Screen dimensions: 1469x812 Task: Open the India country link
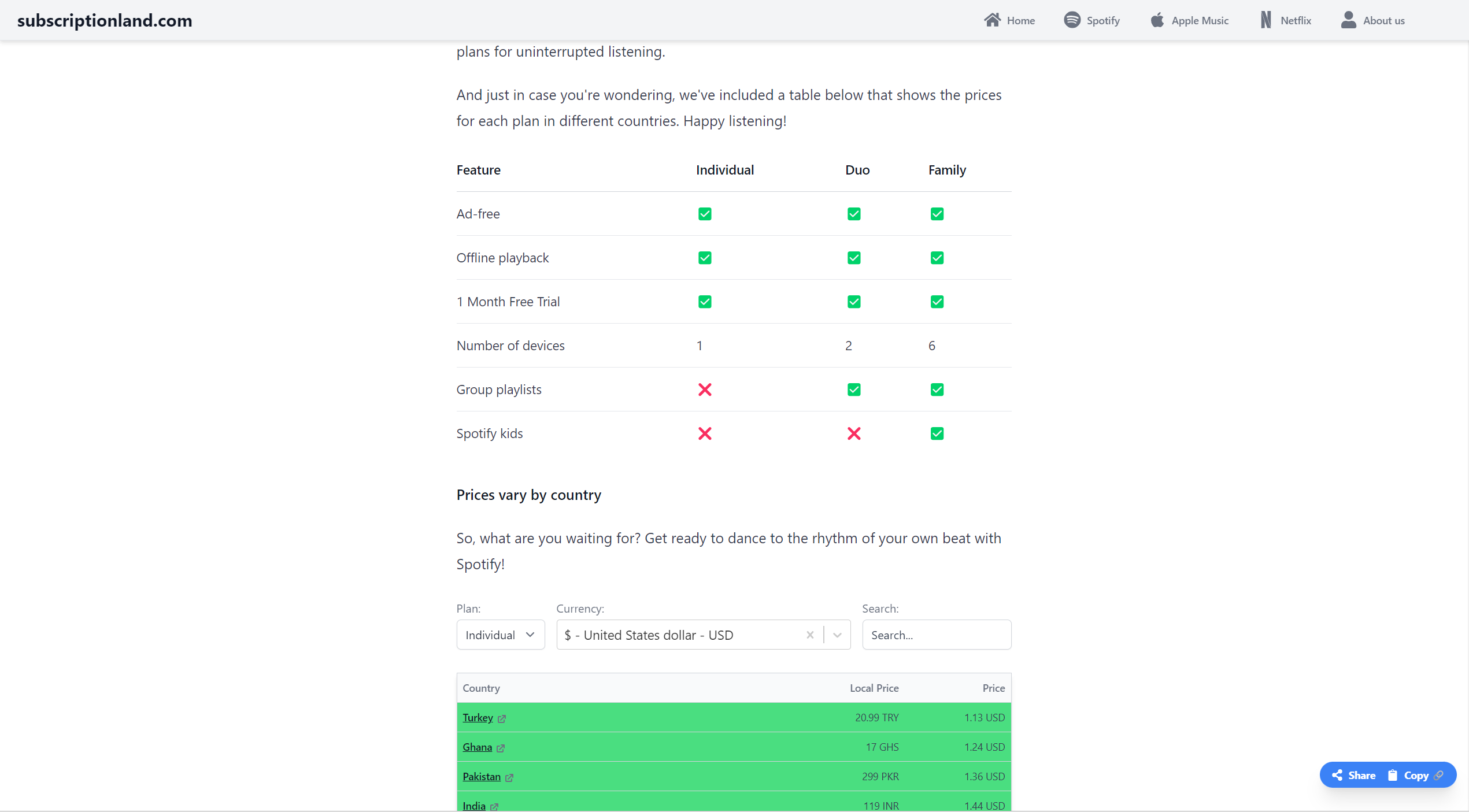(x=474, y=806)
